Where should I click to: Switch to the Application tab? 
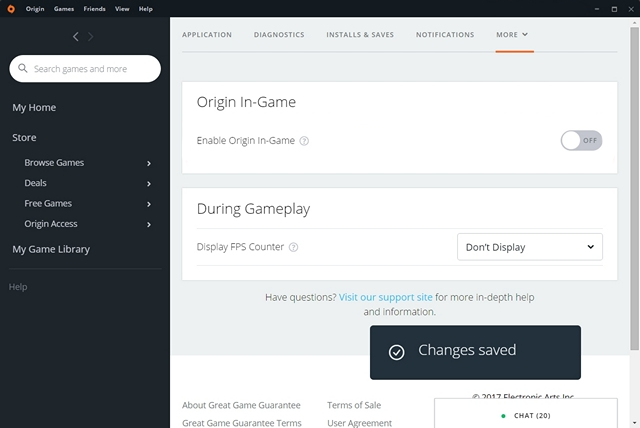click(x=207, y=35)
